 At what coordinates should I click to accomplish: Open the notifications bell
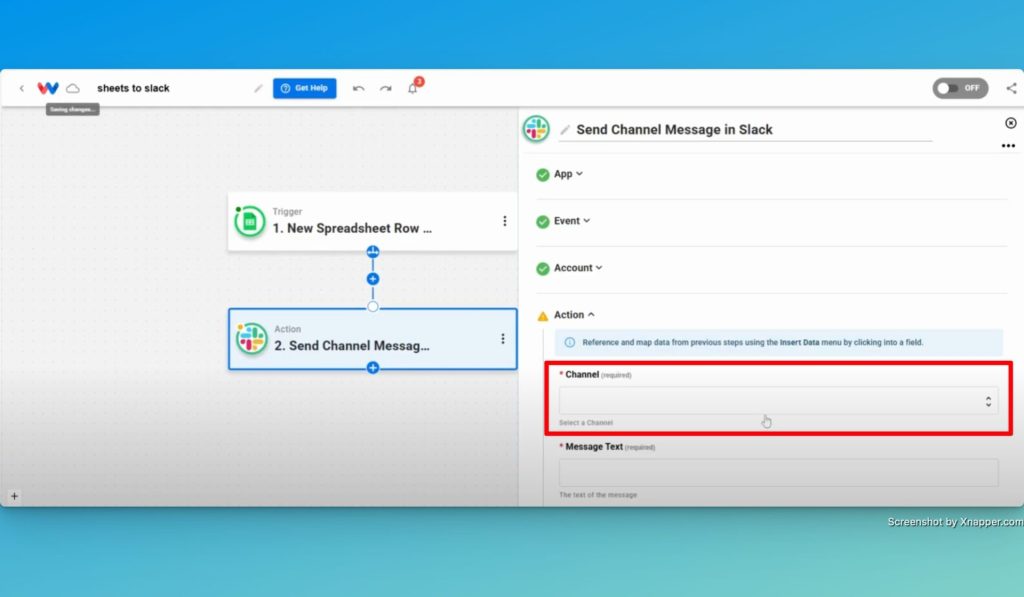(x=413, y=88)
